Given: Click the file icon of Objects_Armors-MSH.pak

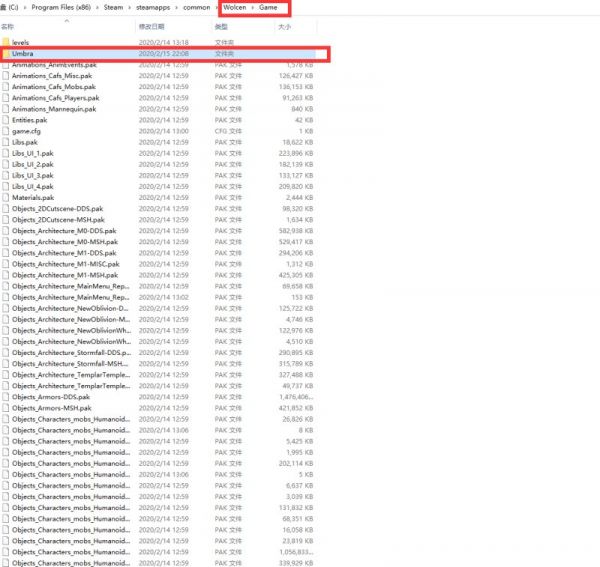Looking at the screenshot, I should [5, 408].
